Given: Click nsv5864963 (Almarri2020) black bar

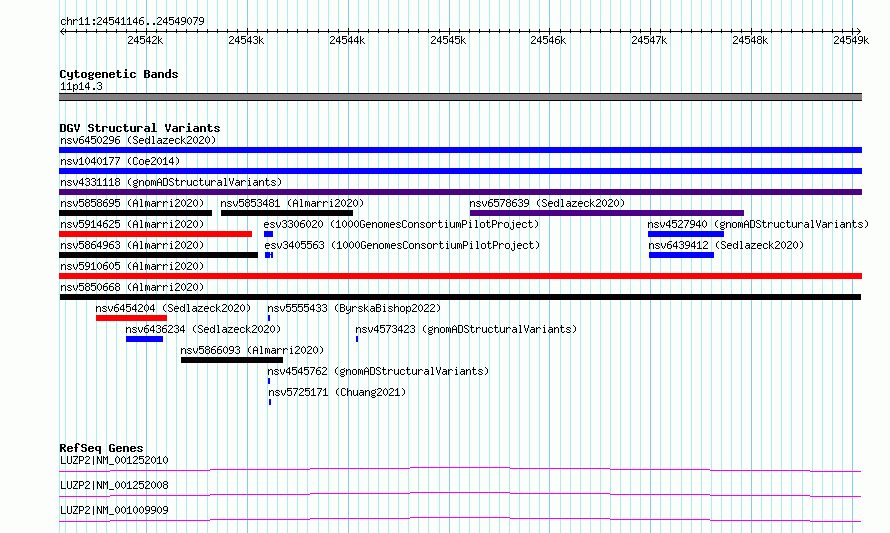Looking at the screenshot, I should tap(158, 255).
